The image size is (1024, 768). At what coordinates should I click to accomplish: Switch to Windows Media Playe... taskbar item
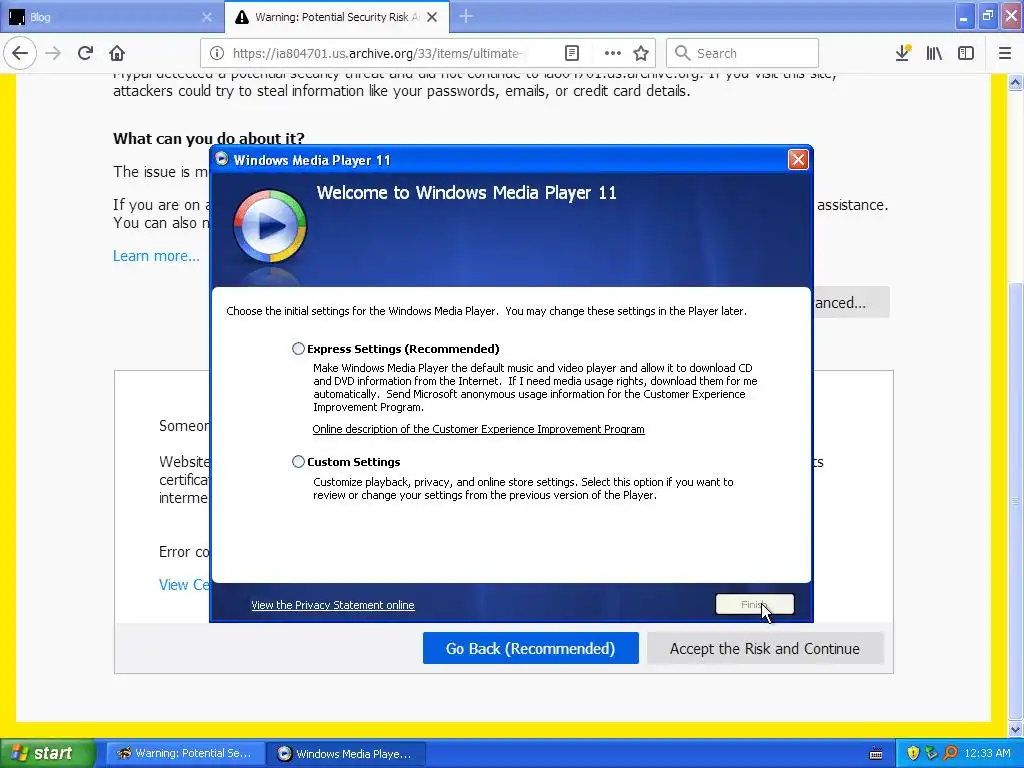(346, 753)
